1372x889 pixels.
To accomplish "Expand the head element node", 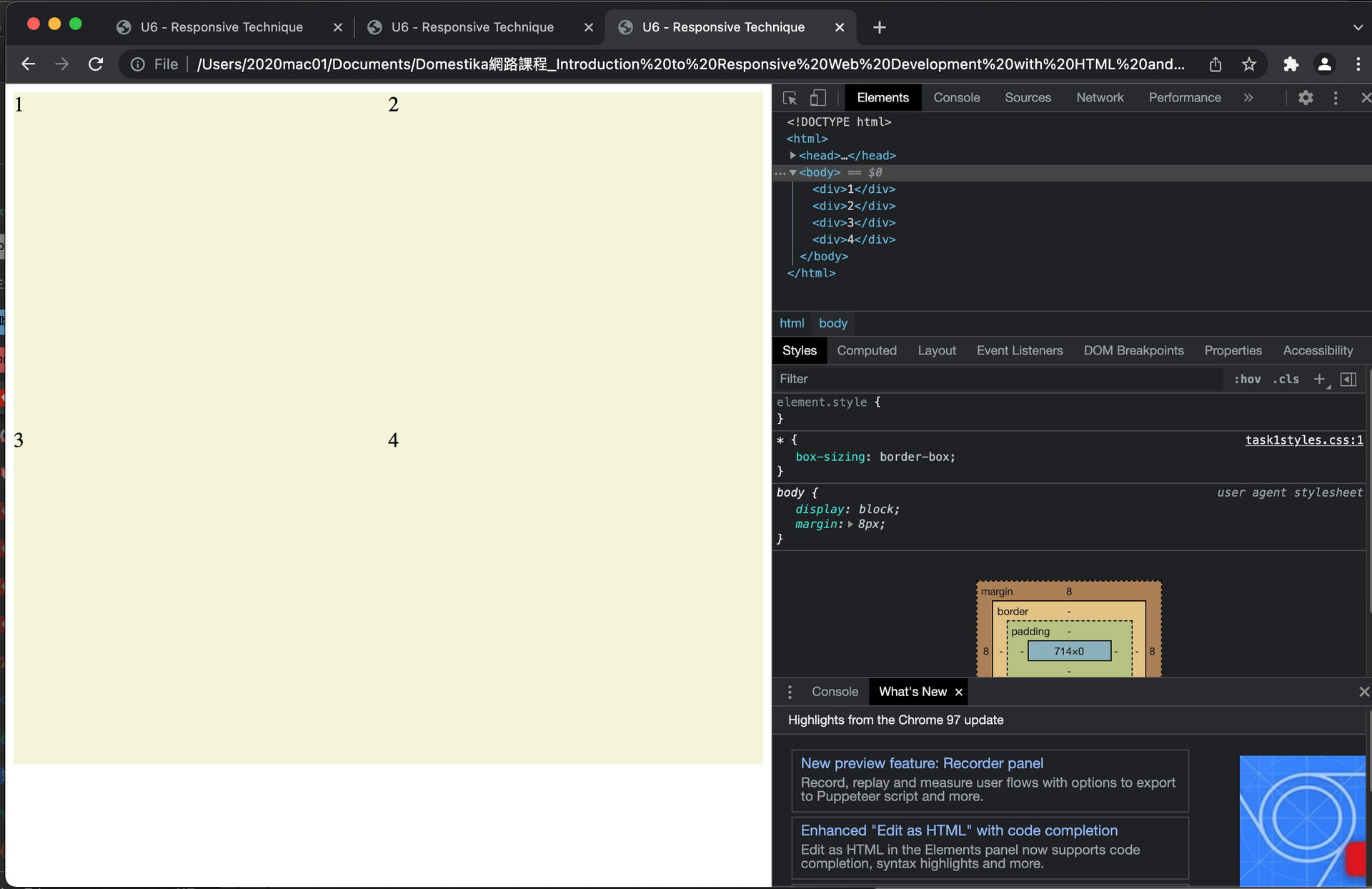I will click(792, 155).
